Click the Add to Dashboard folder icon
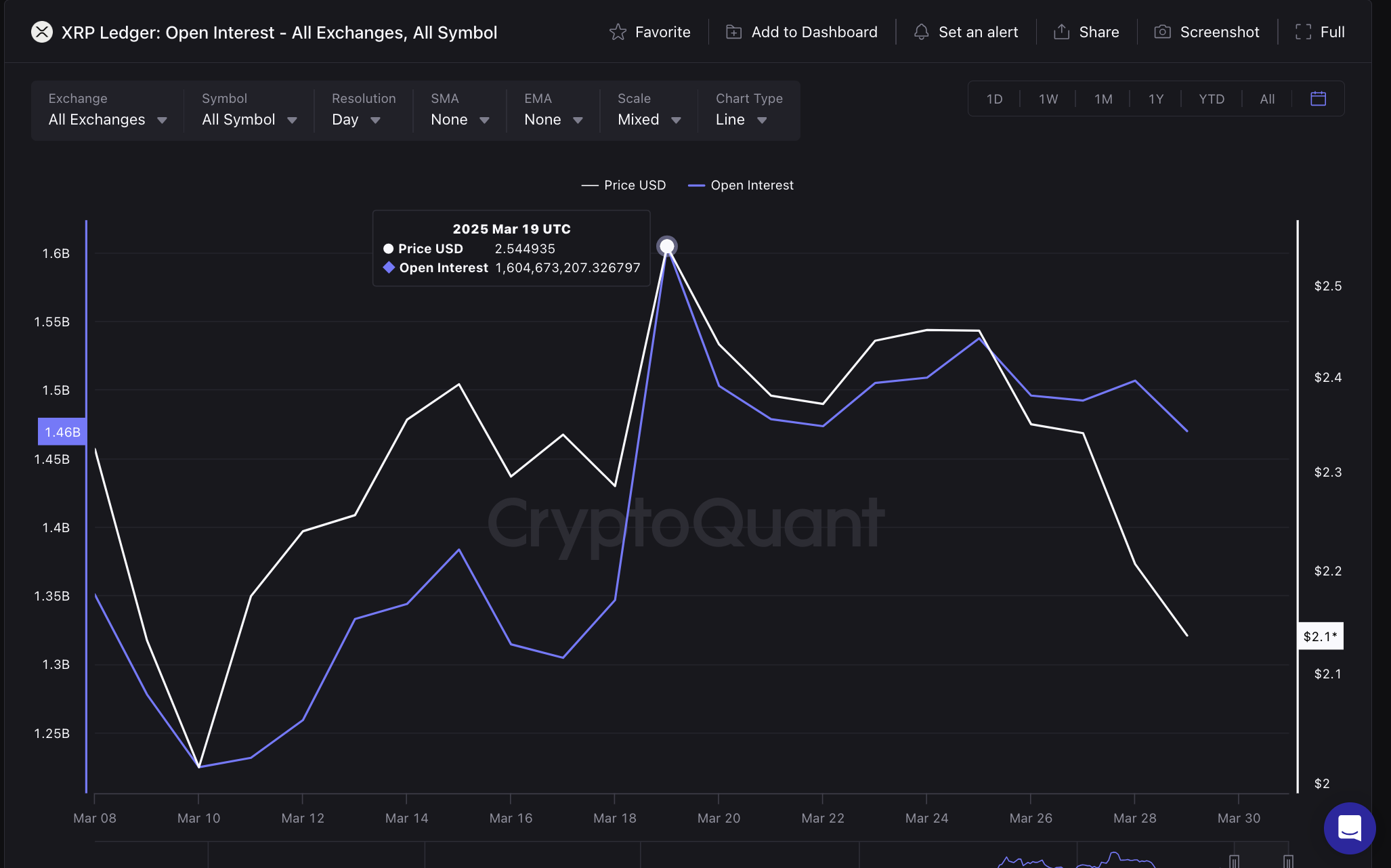1391x868 pixels. pyautogui.click(x=733, y=32)
